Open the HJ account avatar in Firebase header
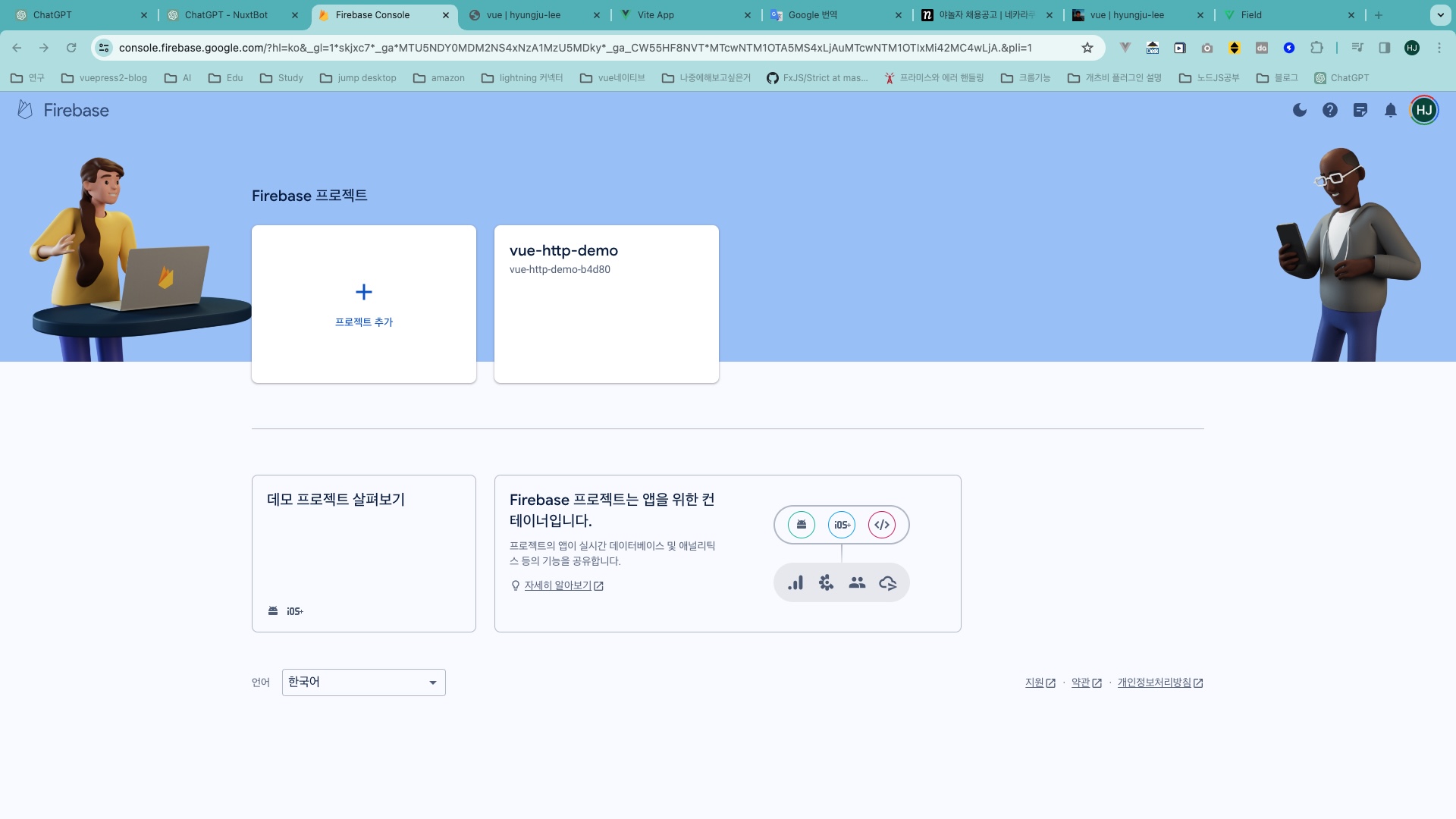Screen dimensions: 1456x819 tap(1424, 111)
